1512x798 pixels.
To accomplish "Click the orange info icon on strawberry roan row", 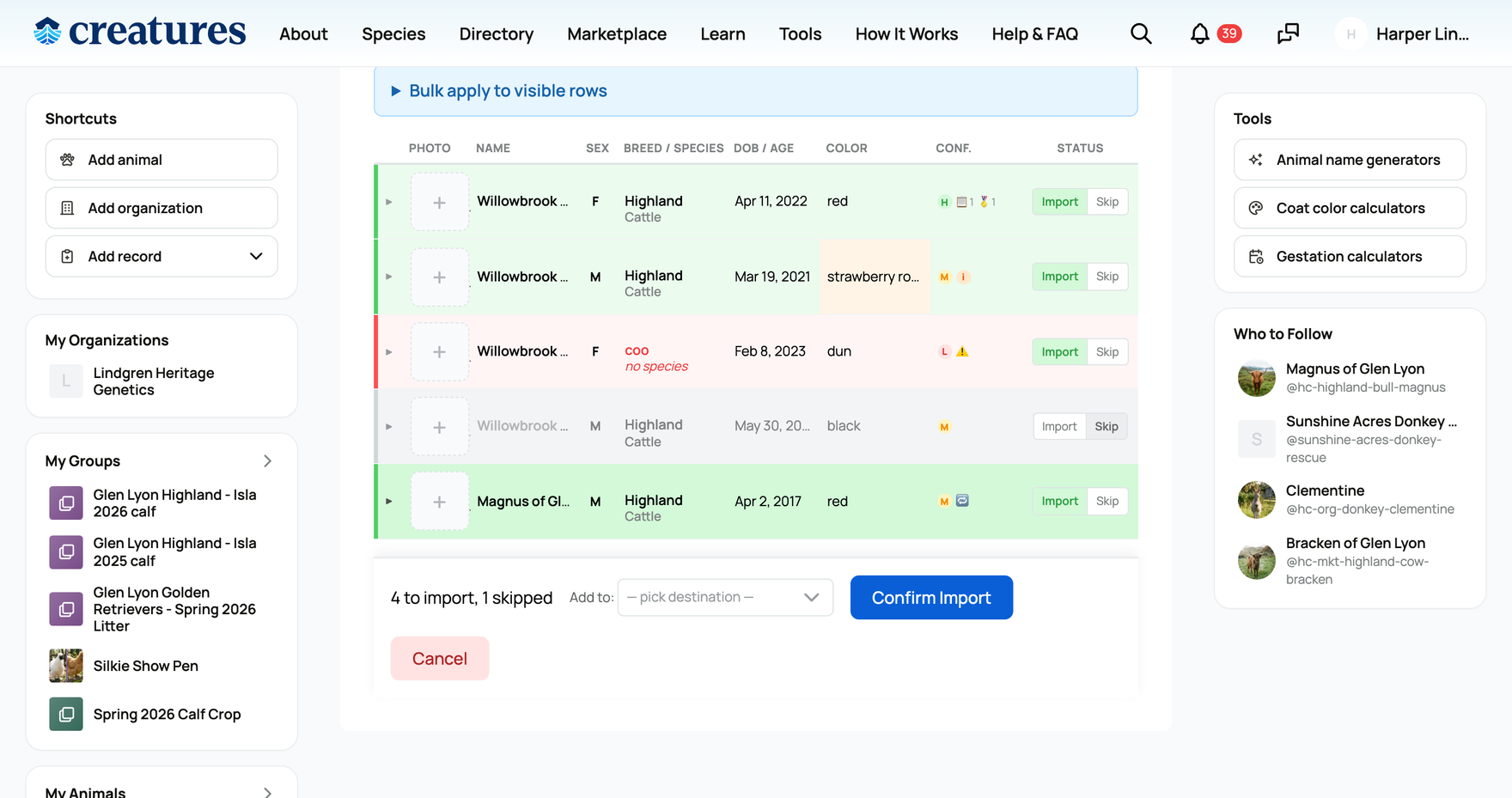I will (x=963, y=277).
